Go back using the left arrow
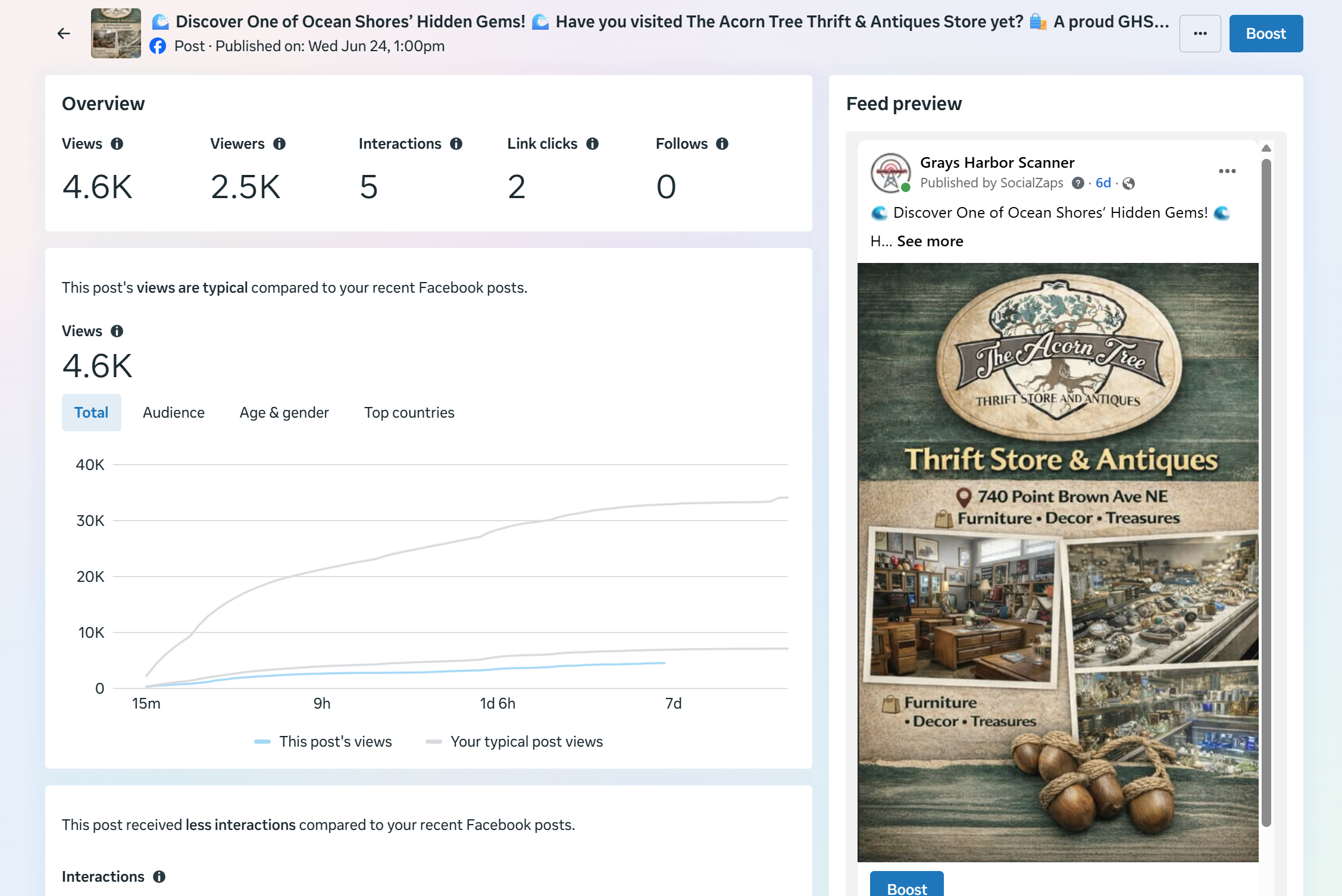Viewport: 1342px width, 896px height. [64, 34]
